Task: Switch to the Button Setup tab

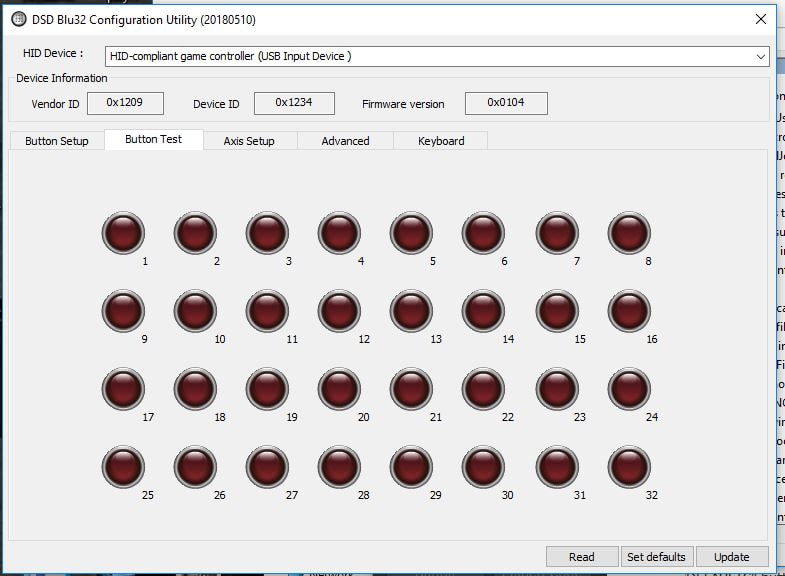Action: tap(57, 141)
